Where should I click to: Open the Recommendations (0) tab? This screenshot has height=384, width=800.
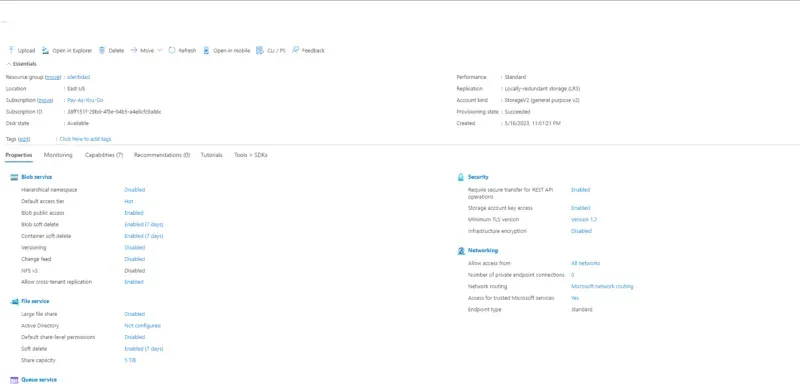click(162, 155)
